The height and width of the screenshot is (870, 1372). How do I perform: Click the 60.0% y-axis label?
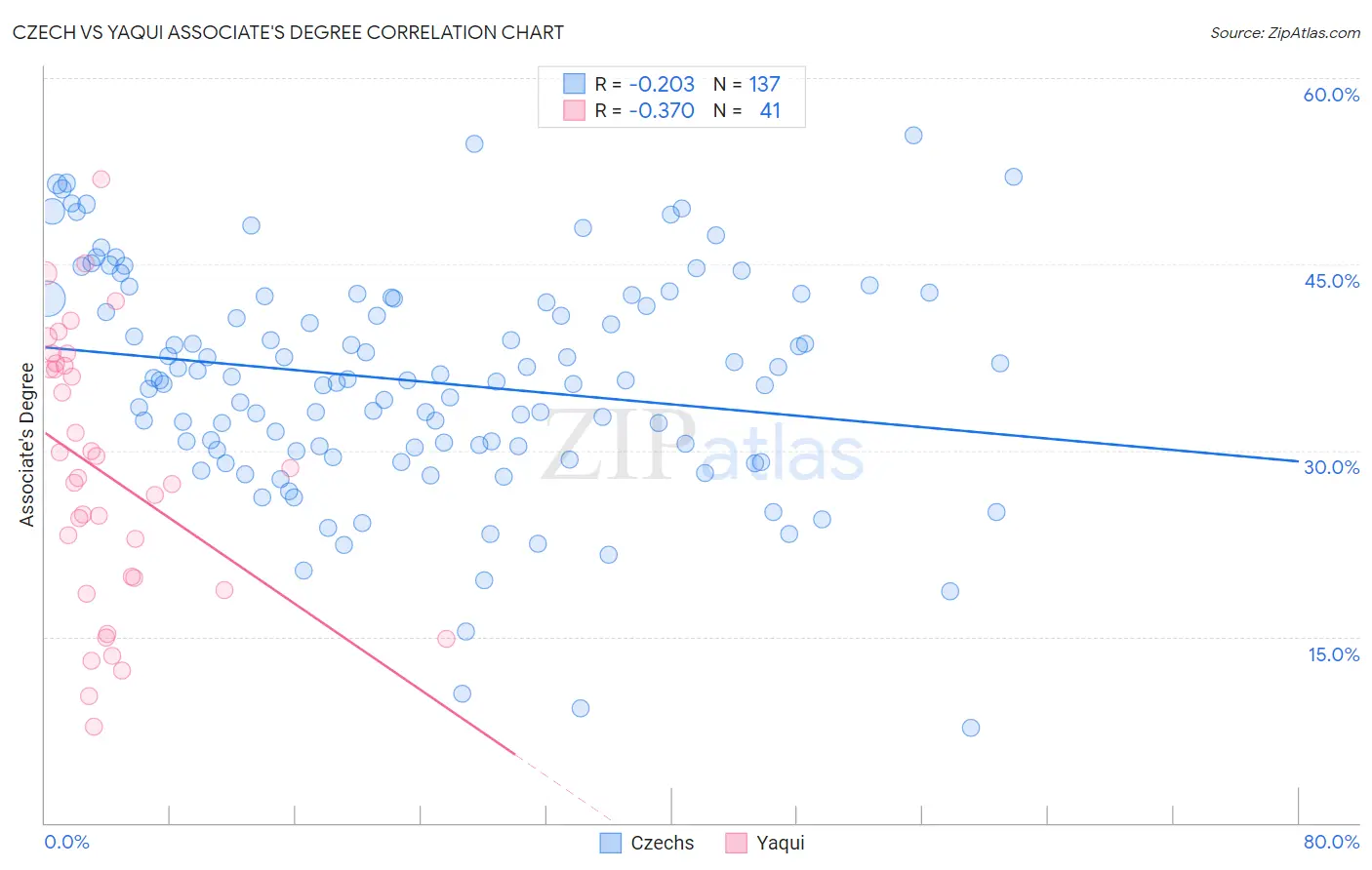point(1331,95)
